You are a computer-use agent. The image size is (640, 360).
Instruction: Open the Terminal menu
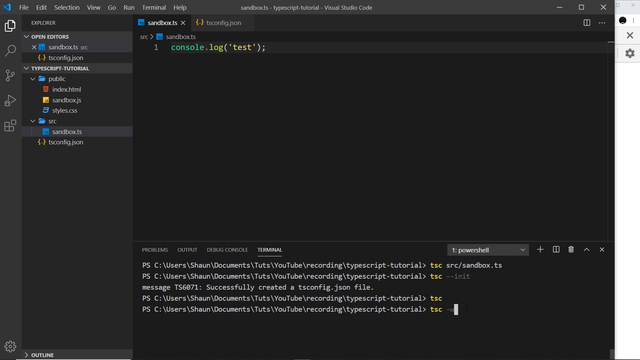point(154,7)
